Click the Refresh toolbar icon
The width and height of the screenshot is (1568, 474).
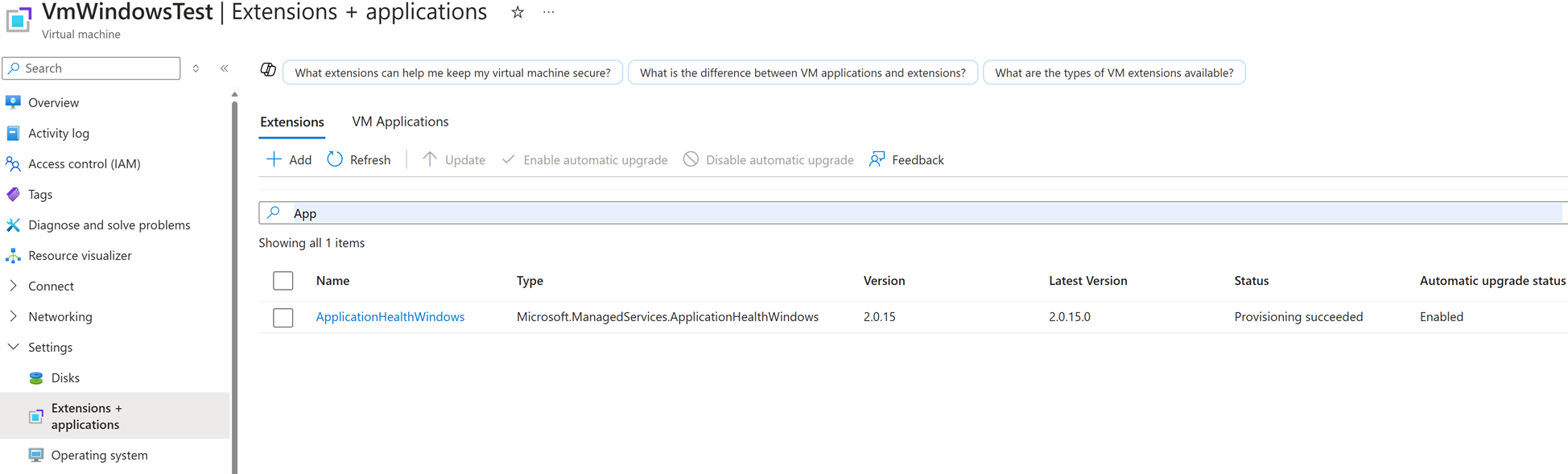pos(335,159)
